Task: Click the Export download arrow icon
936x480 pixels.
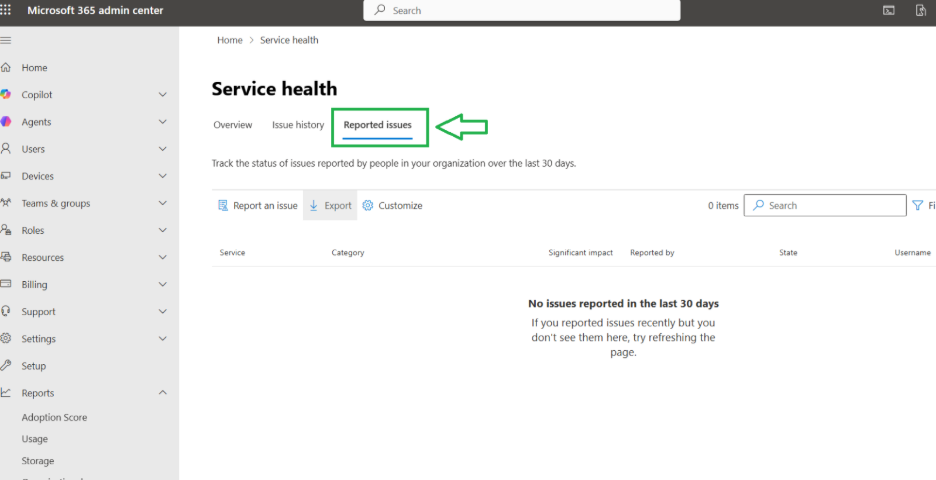Action: [x=313, y=205]
